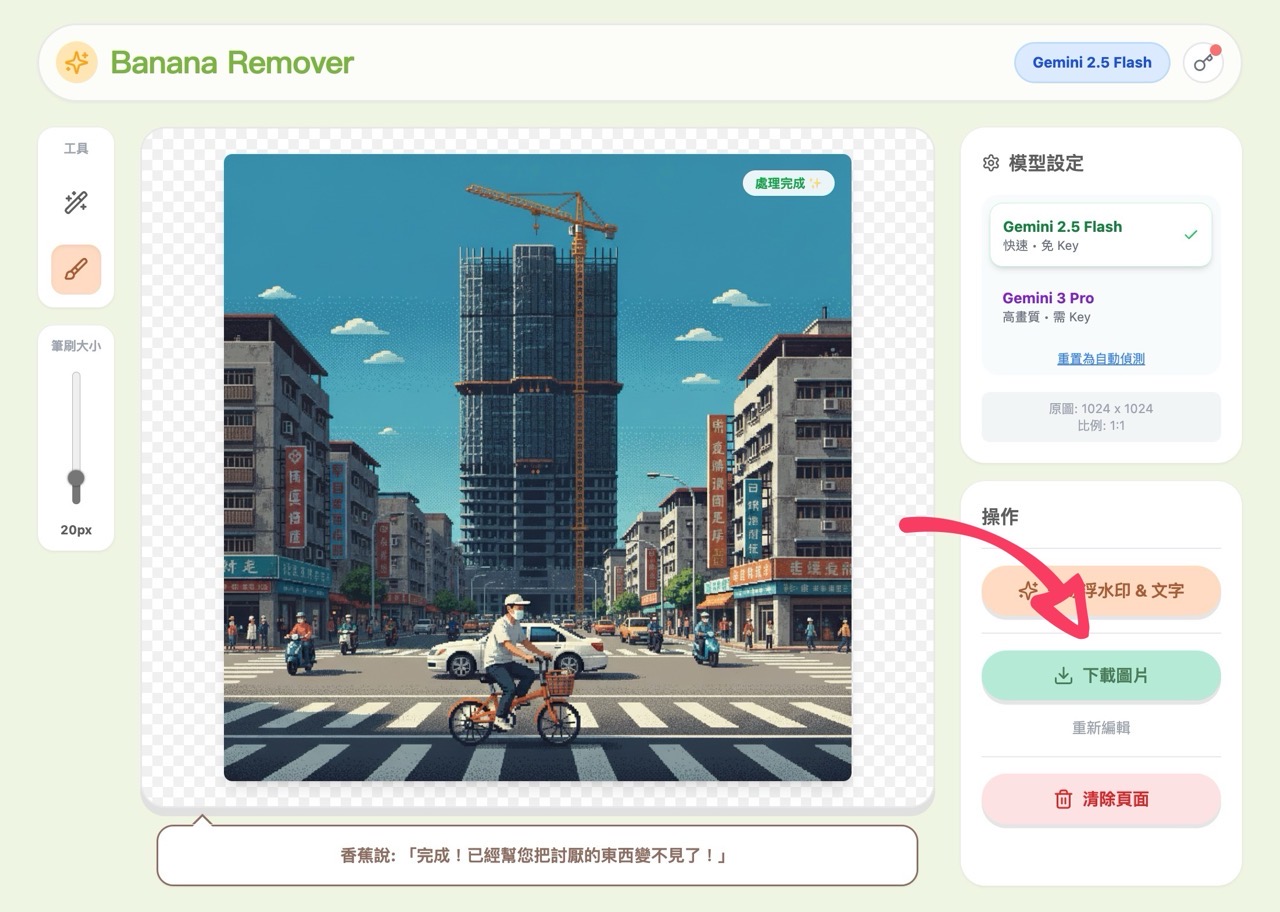Click the download arrow icon for 下載圖片

[1063, 676]
